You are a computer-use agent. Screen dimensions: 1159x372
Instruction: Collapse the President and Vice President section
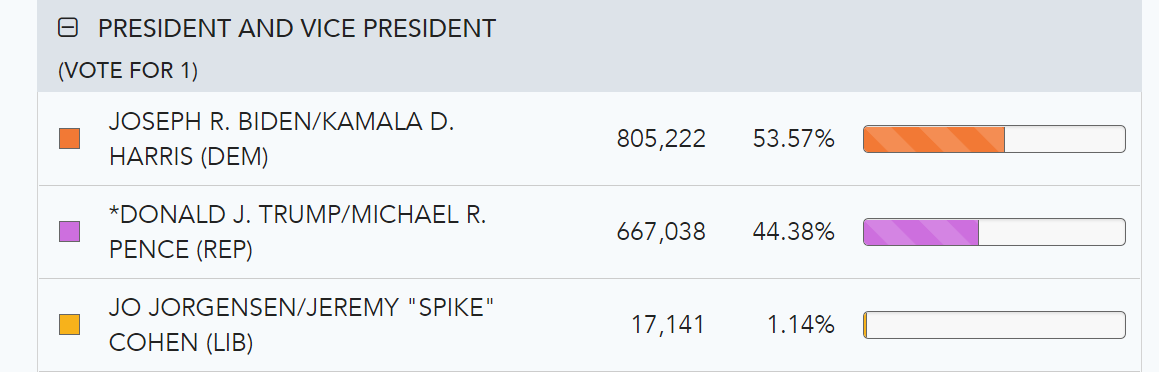(68, 29)
